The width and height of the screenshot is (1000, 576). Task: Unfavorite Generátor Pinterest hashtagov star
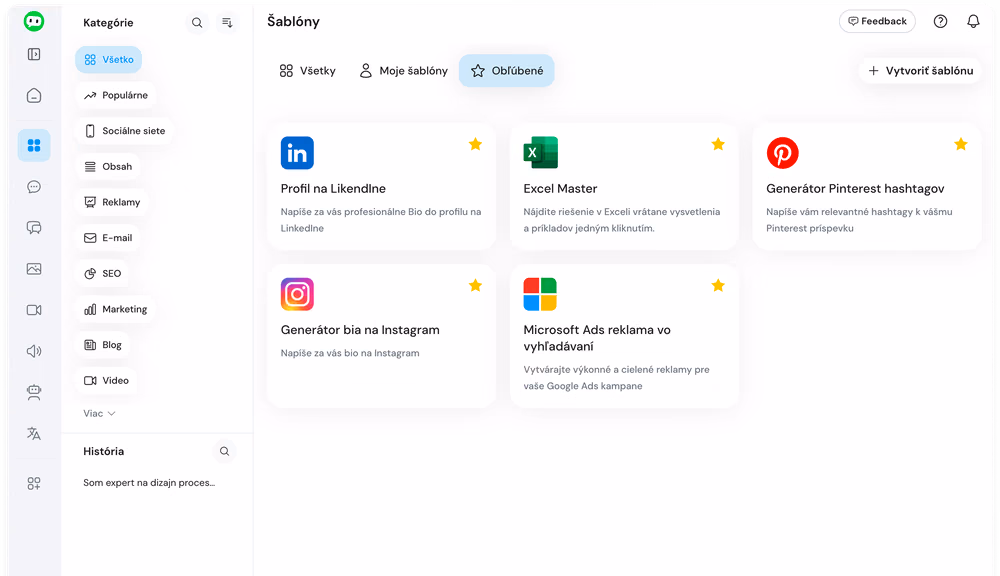click(x=960, y=144)
